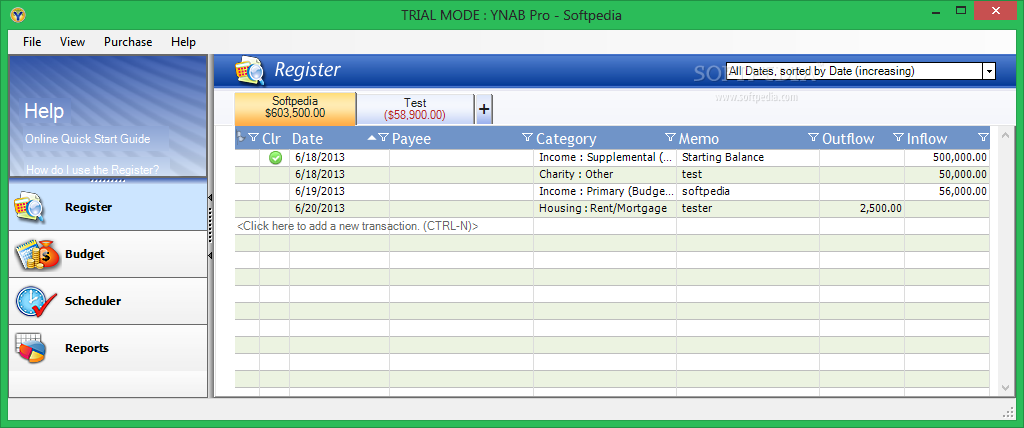Screen dimensions: 1024x428
Task: Click the Register header magnifier icon
Action: 250,71
